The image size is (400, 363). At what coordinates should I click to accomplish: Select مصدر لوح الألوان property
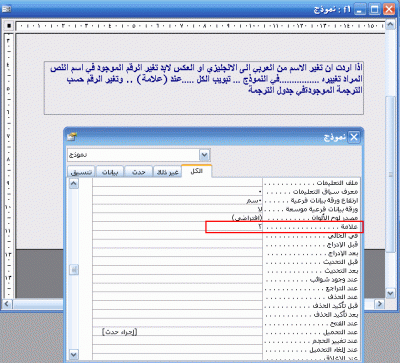click(x=312, y=218)
